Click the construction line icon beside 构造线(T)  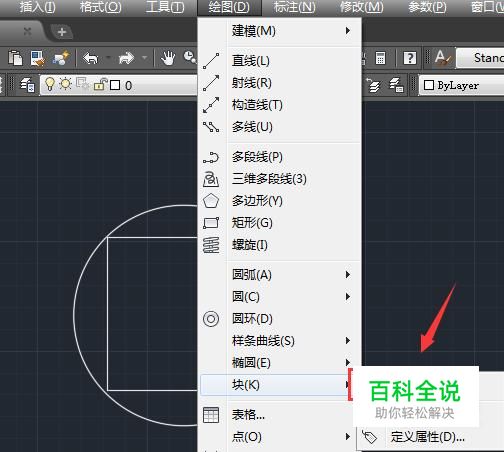pyautogui.click(x=211, y=105)
